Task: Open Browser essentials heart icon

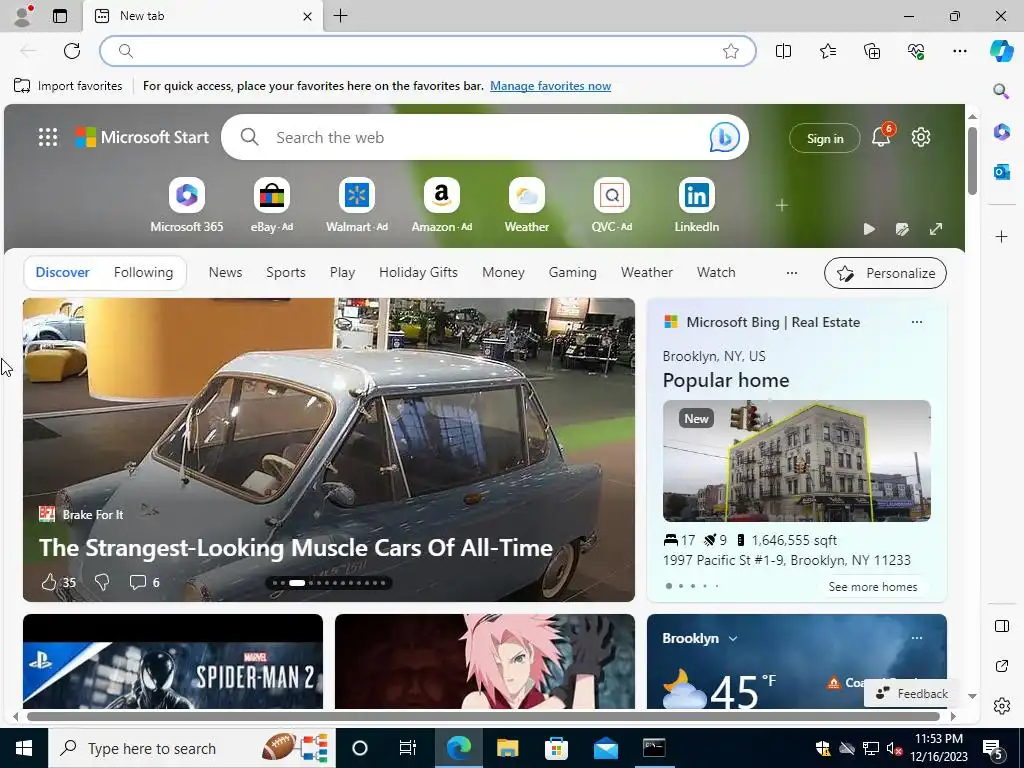Action: click(916, 51)
